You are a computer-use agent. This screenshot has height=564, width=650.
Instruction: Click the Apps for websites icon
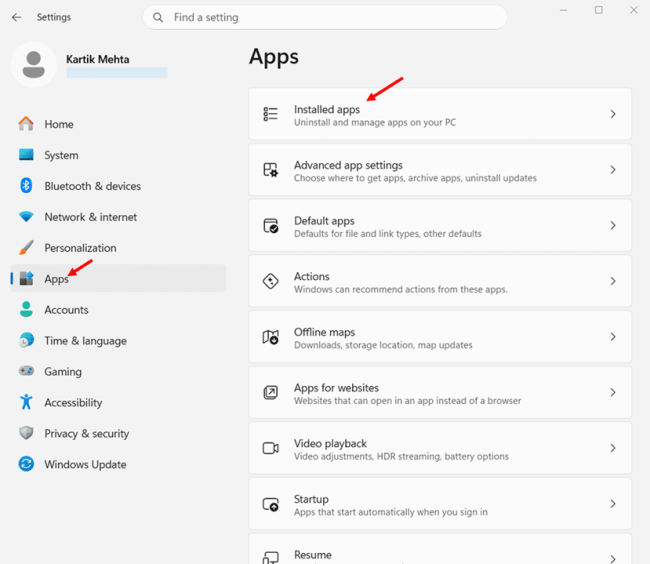click(x=271, y=392)
